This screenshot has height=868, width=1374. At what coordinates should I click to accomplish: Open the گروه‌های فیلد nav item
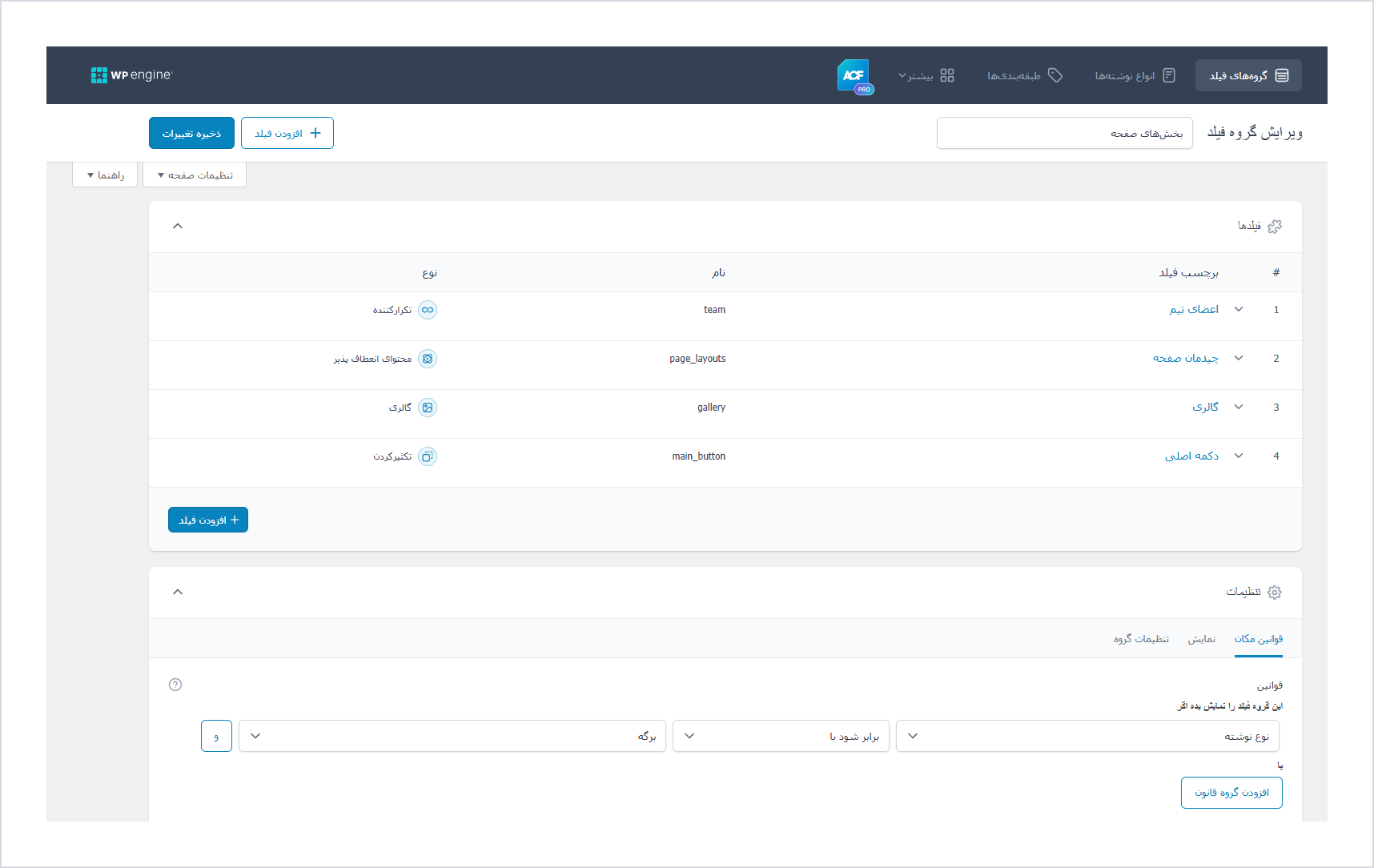[x=1248, y=75]
